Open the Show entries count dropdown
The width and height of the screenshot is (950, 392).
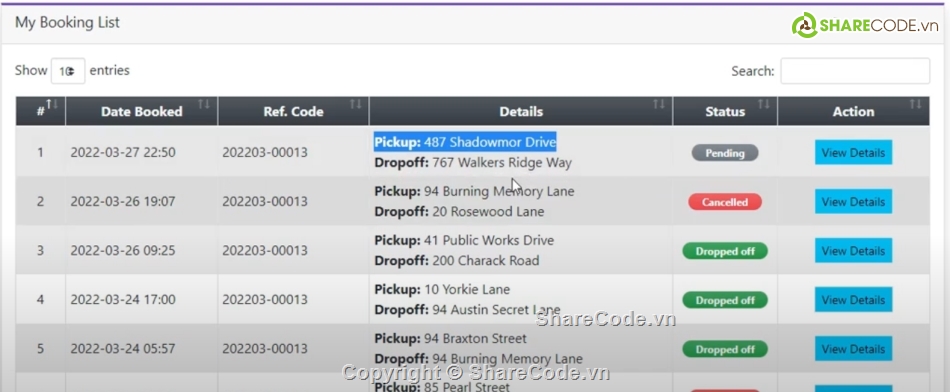tap(68, 71)
